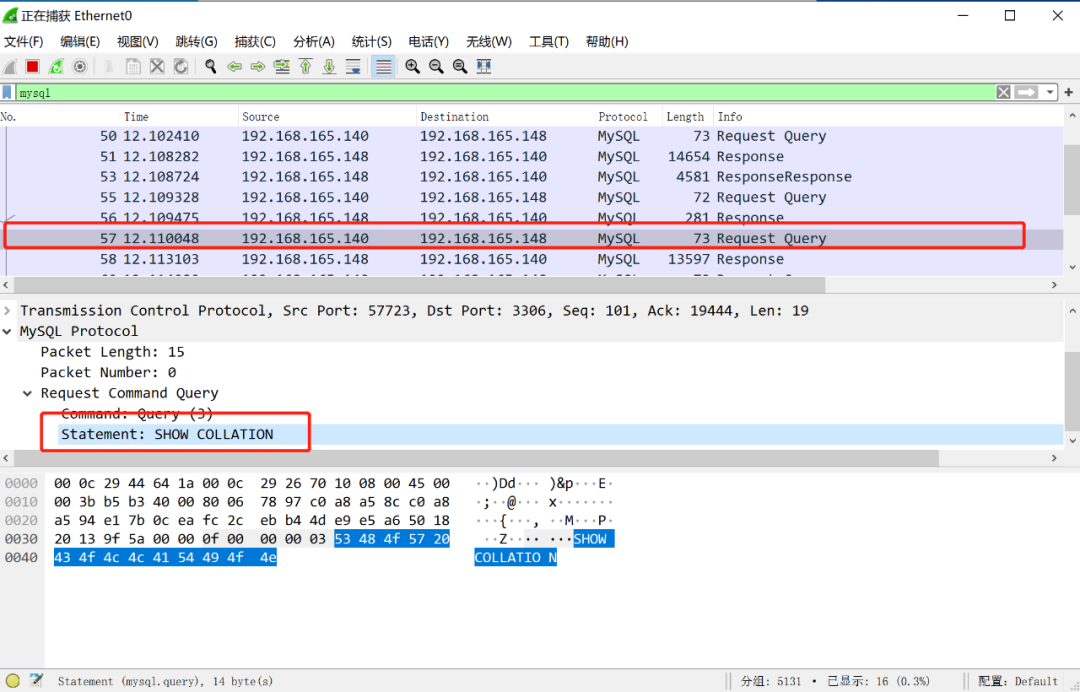Click the mysql display filter field
The height and width of the screenshot is (692, 1080).
[500, 92]
